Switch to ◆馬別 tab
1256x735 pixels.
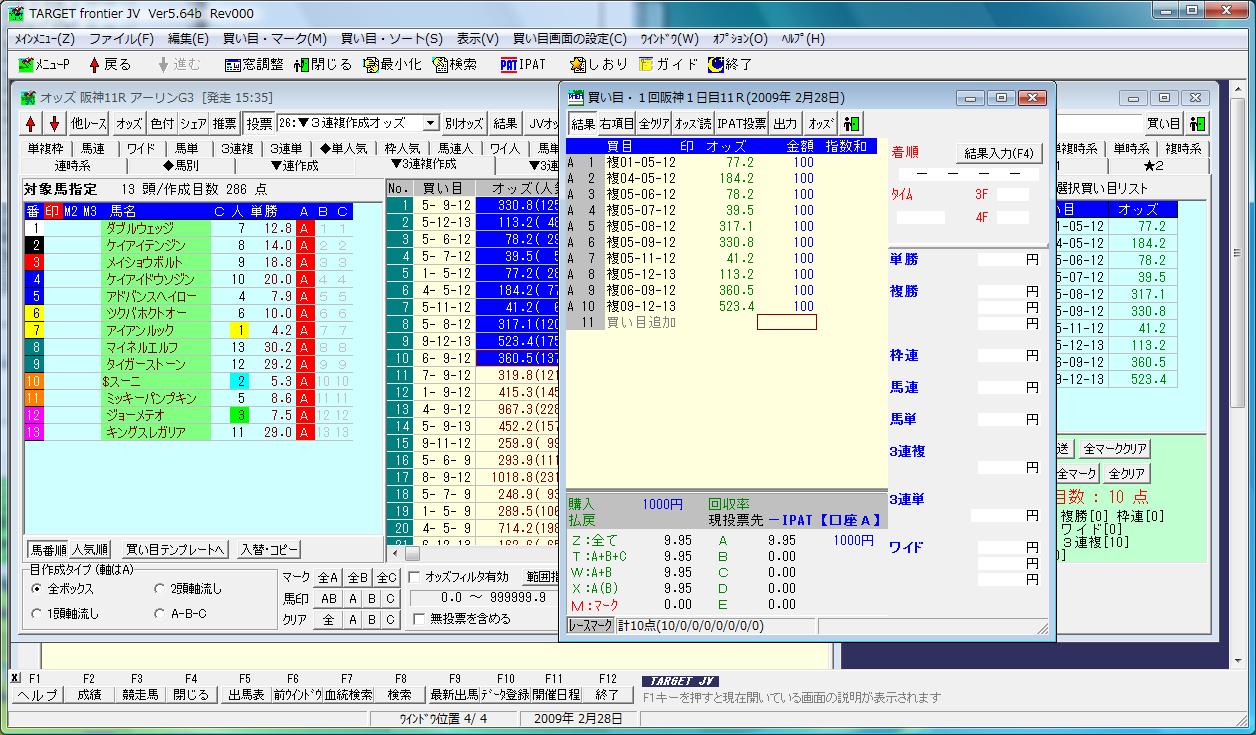pyautogui.click(x=180, y=166)
